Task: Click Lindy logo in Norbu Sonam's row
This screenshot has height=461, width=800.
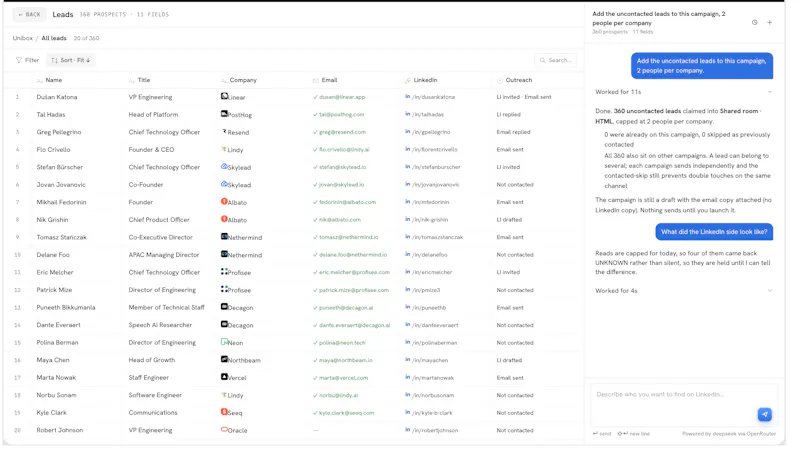Action: (x=224, y=395)
